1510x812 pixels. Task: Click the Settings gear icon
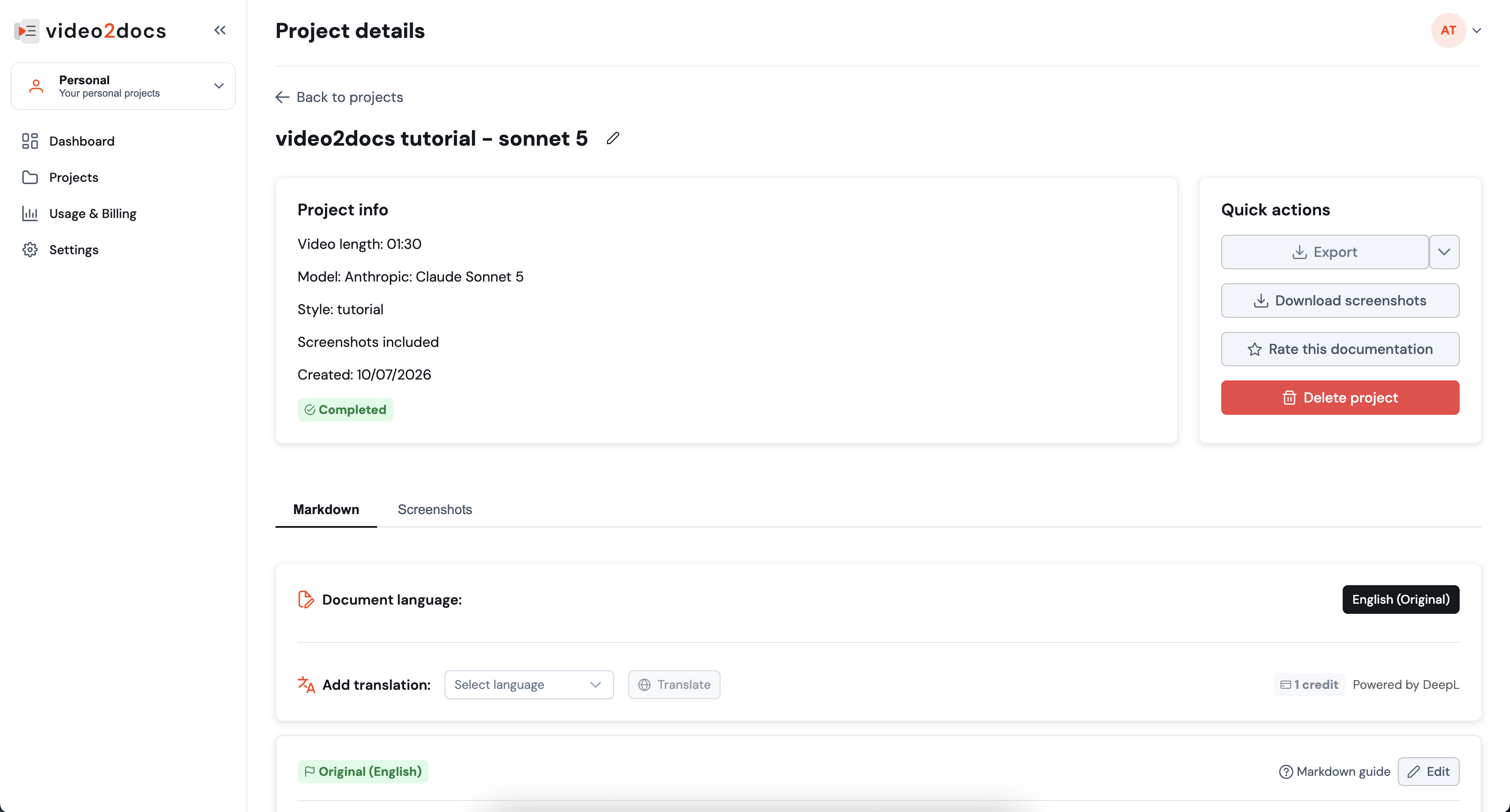(30, 250)
